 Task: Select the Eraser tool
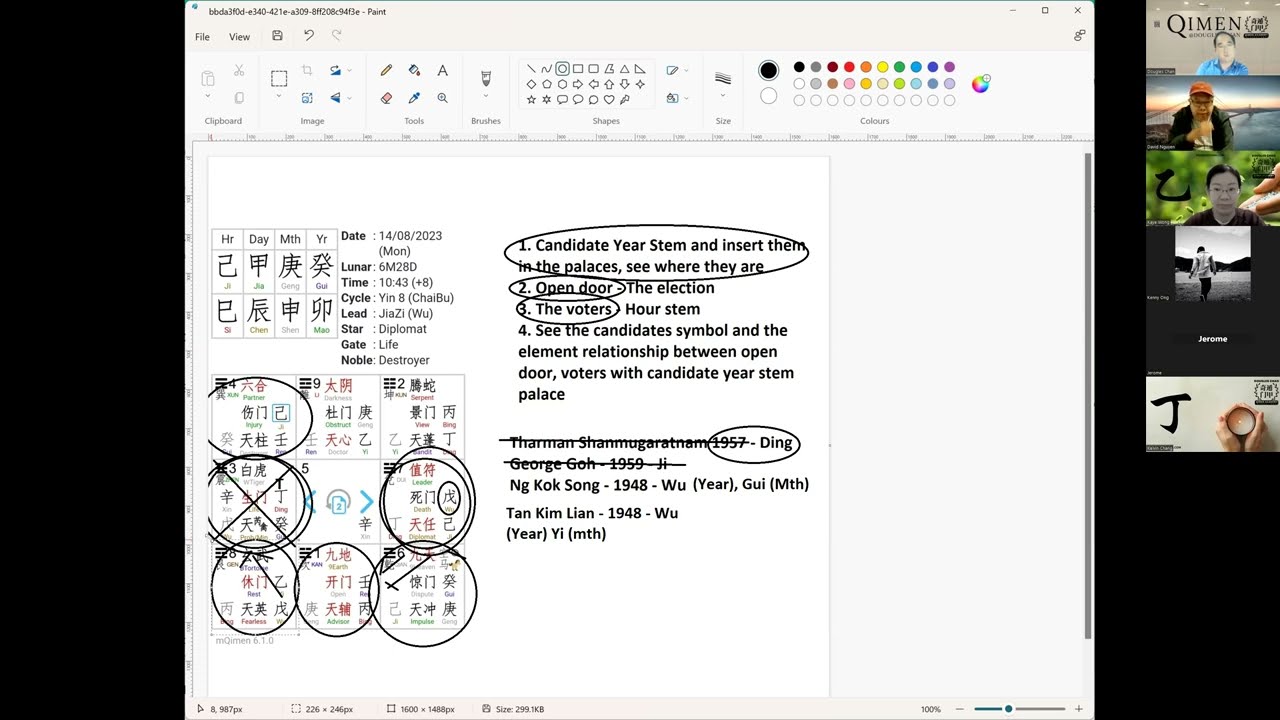coord(386,98)
